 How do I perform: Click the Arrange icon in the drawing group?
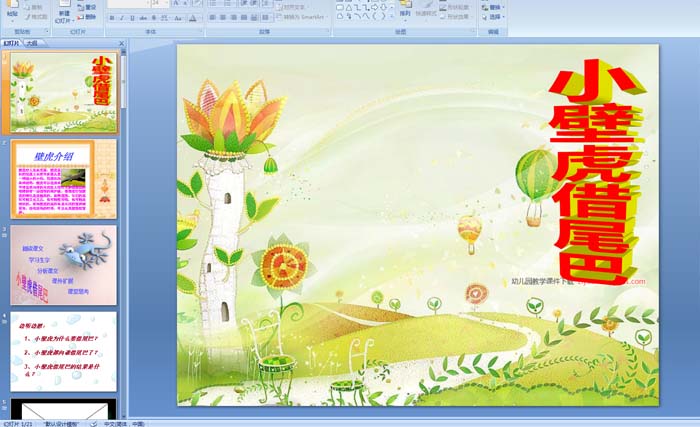point(405,10)
